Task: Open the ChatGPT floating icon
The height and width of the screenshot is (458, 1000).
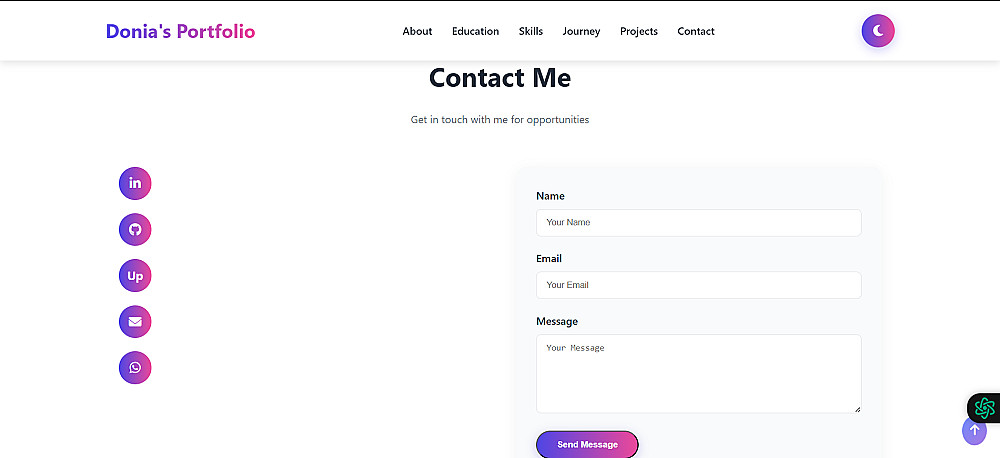Action: [x=984, y=407]
